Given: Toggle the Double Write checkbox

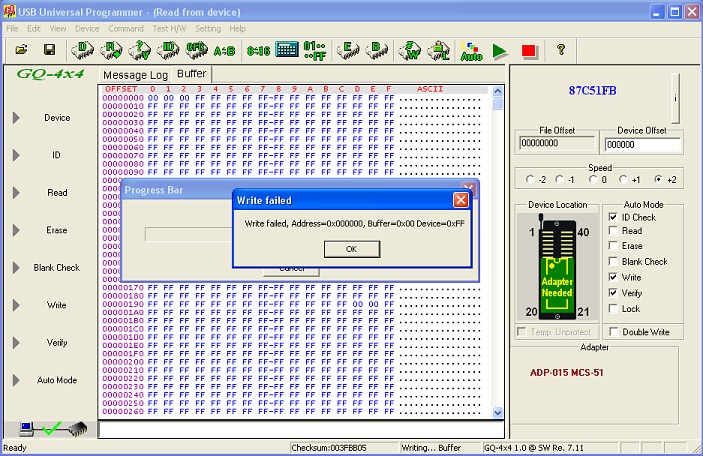Looking at the screenshot, I should [x=613, y=332].
